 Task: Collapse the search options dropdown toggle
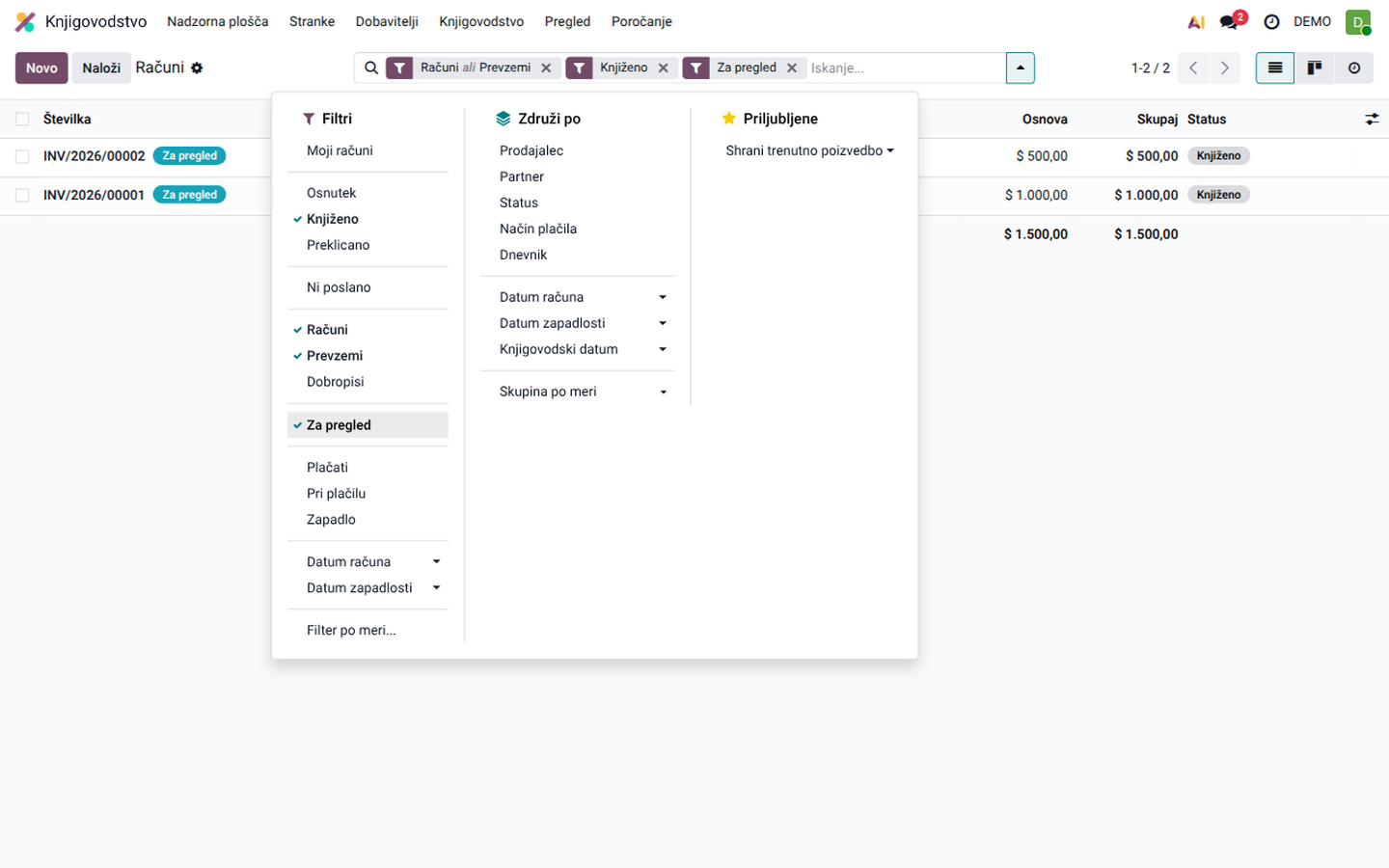tap(1020, 68)
